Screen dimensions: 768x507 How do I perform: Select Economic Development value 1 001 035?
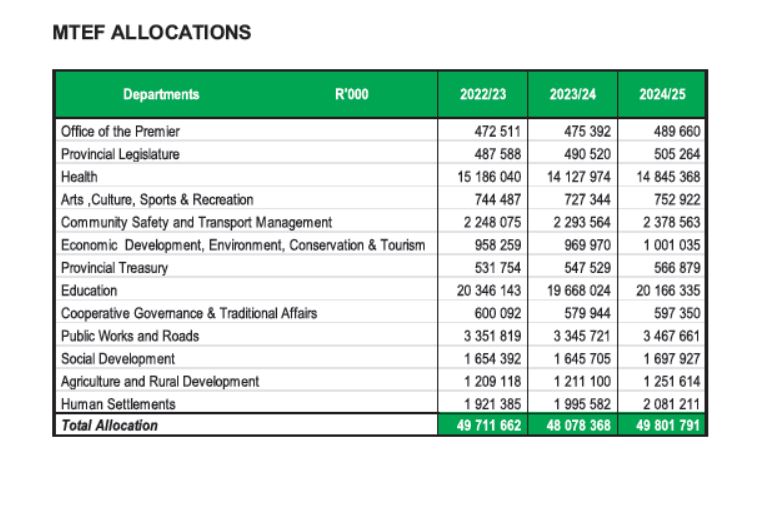tap(672, 245)
